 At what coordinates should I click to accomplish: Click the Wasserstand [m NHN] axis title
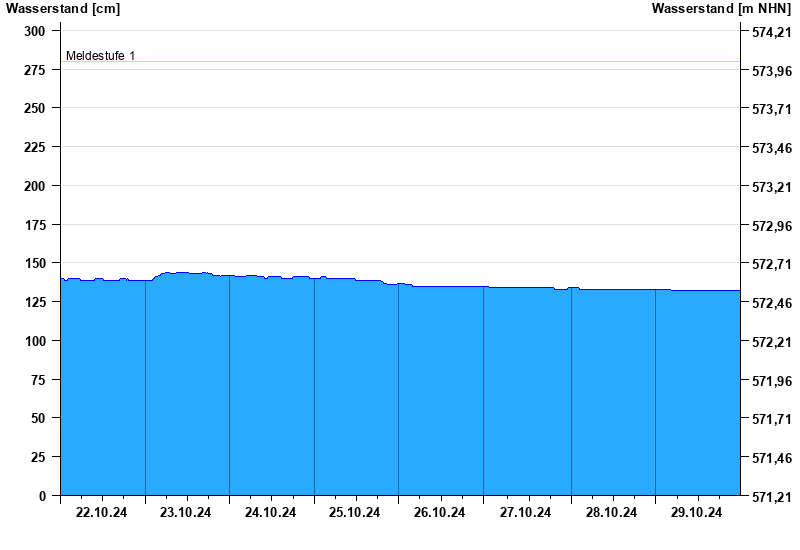pos(721,8)
